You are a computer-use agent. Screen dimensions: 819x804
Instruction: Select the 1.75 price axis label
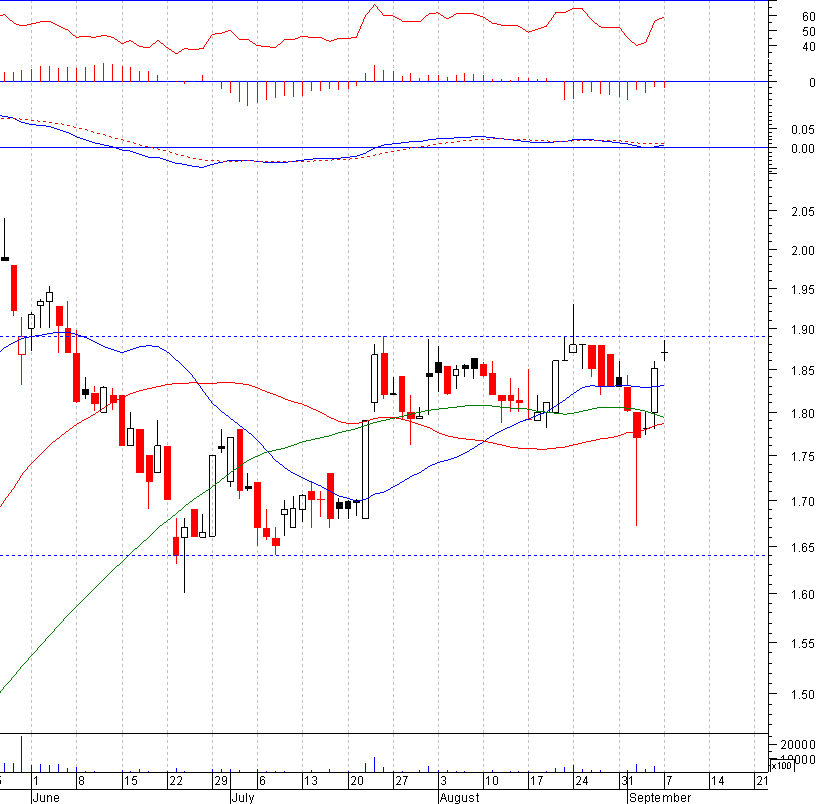coord(803,457)
